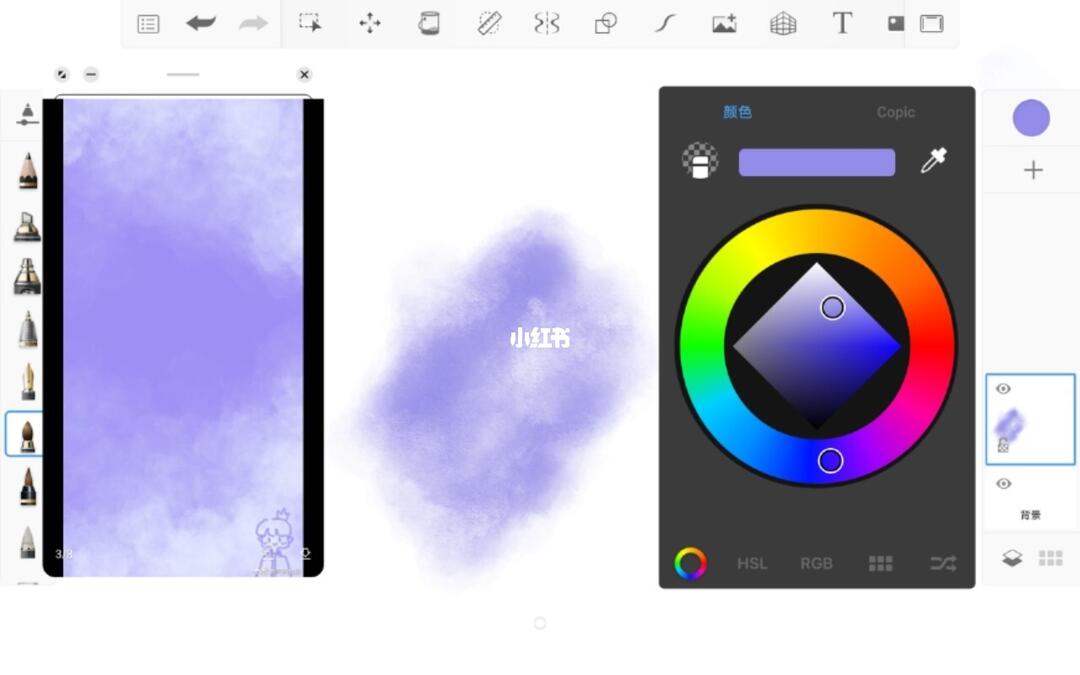Select the Text tool
This screenshot has height=675, width=1080.
click(842, 23)
